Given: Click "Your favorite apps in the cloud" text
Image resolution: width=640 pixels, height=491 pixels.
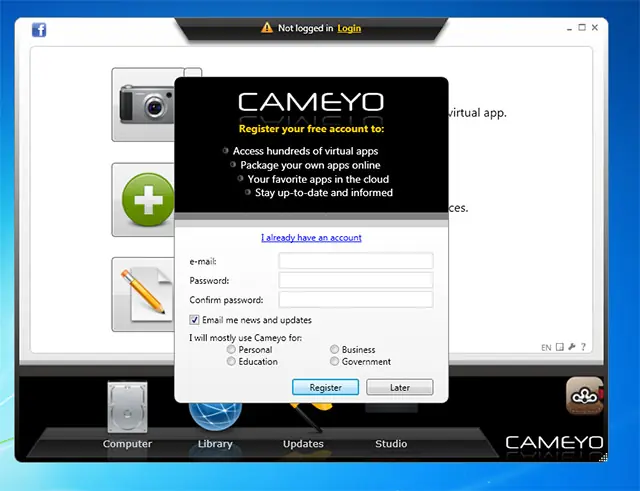Looking at the screenshot, I should point(318,179).
